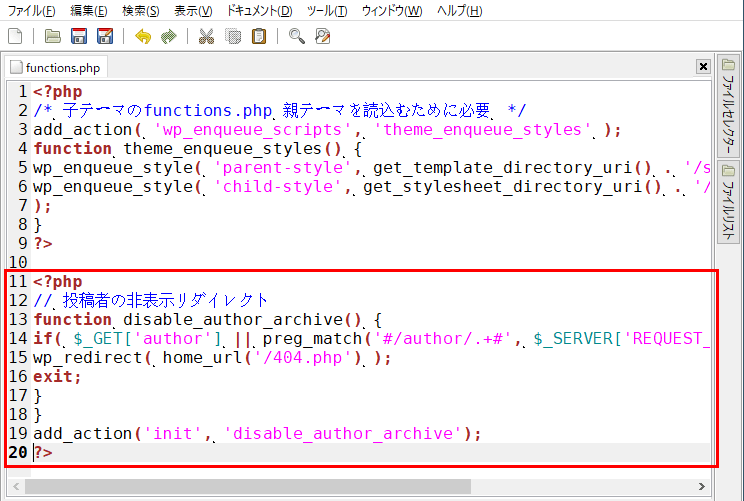Click the exit; statement on line 16

pos(57,376)
